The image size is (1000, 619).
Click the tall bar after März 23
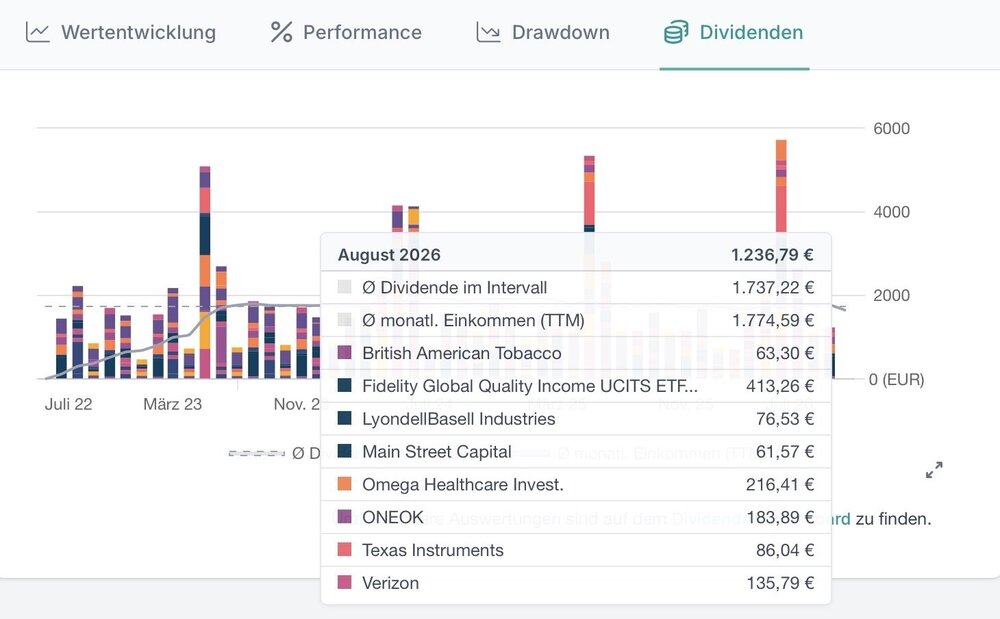coord(205,272)
